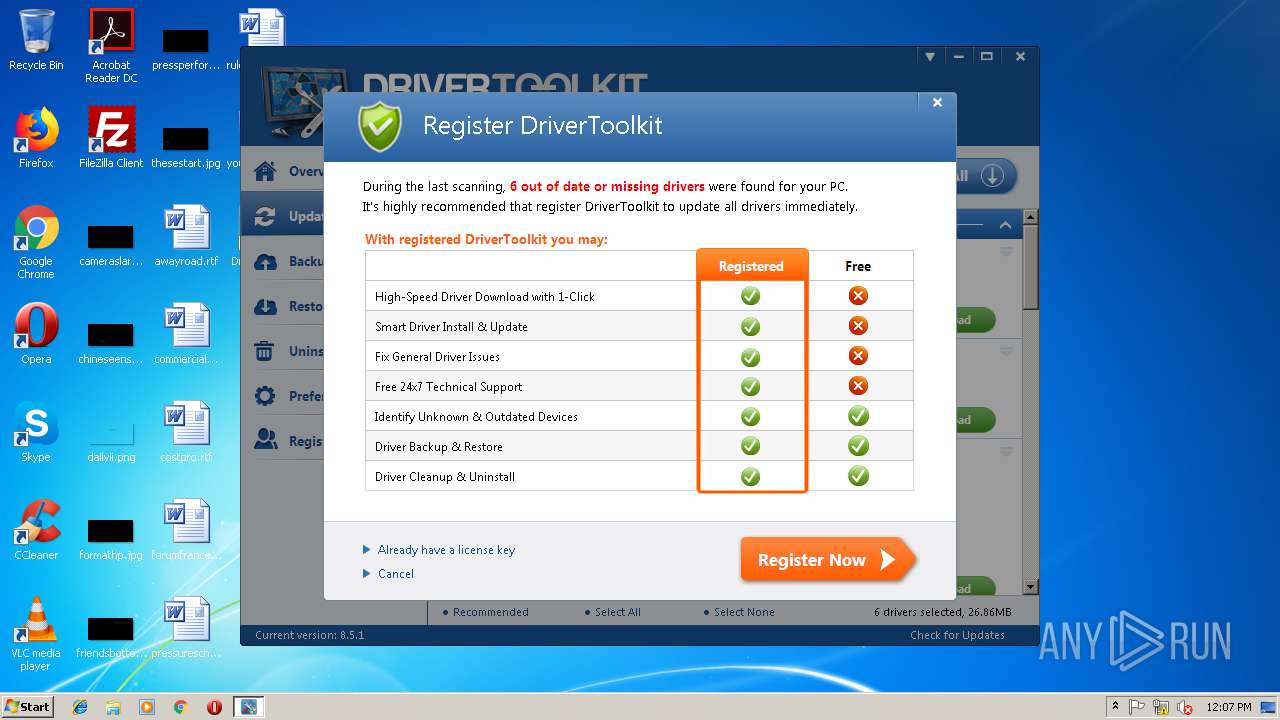The image size is (1280, 720).
Task: Select the costpro.rtf desktop file
Action: pyautogui.click(x=186, y=432)
